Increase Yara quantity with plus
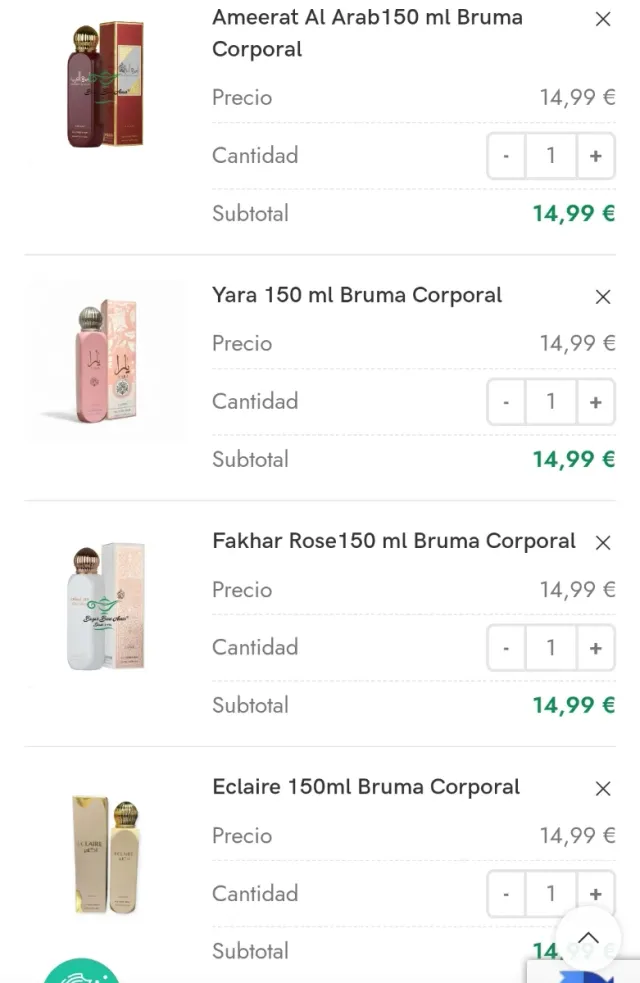This screenshot has height=983, width=640. [x=596, y=402]
